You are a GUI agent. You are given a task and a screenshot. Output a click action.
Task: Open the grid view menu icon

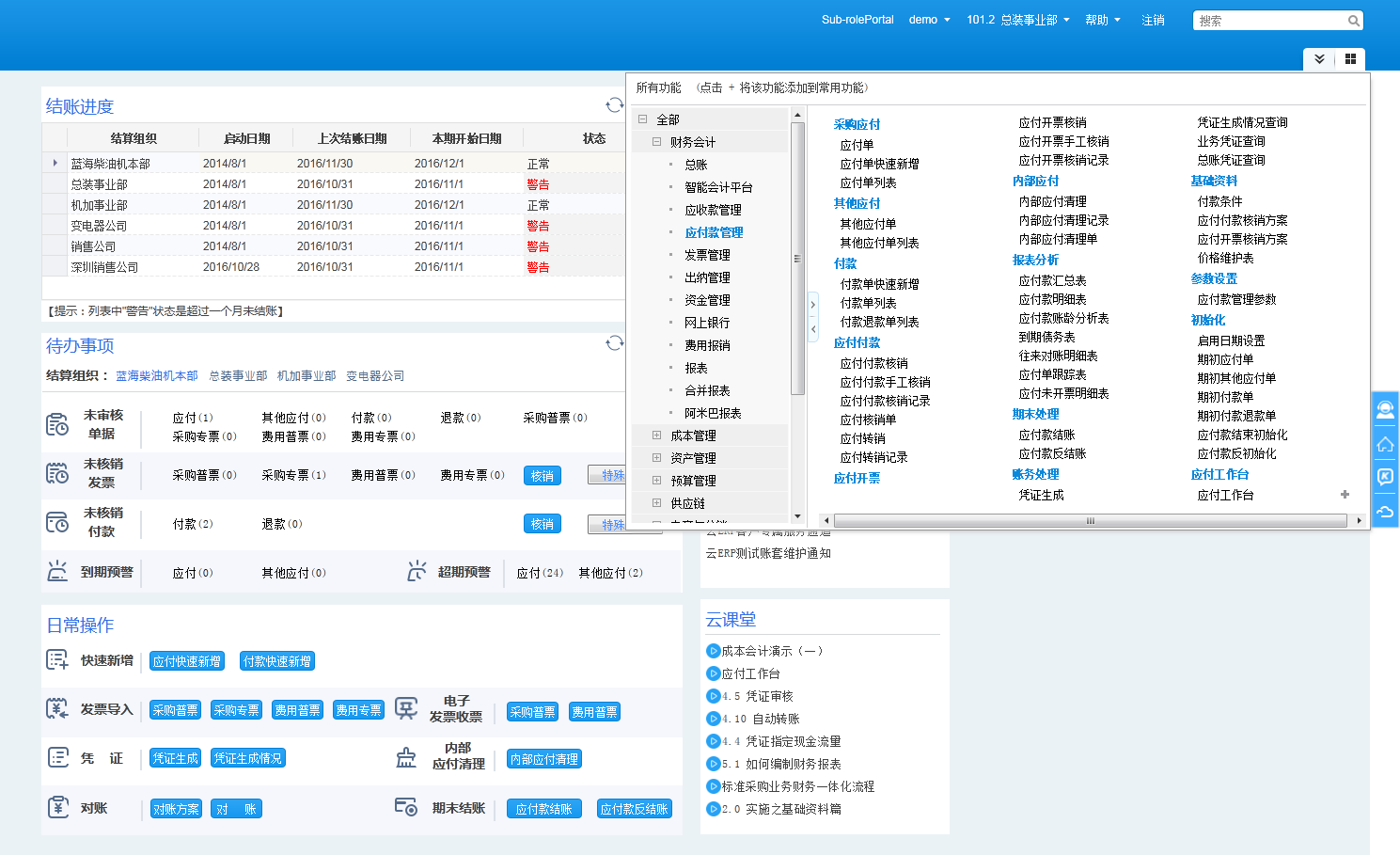tap(1350, 58)
